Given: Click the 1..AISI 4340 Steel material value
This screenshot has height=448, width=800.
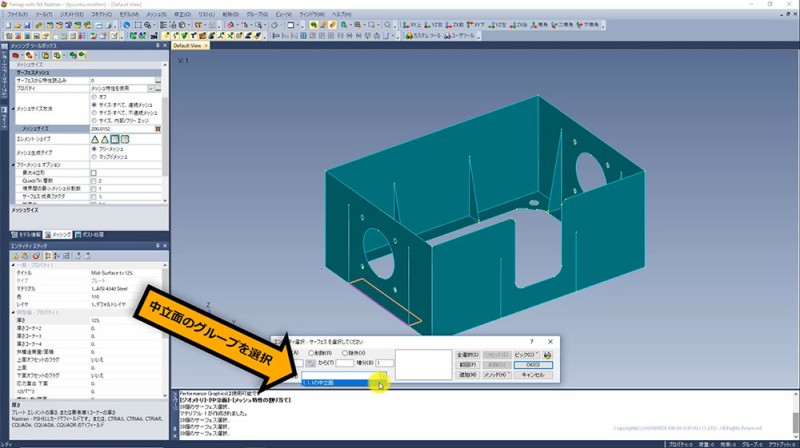Looking at the screenshot, I should pyautogui.click(x=109, y=289).
